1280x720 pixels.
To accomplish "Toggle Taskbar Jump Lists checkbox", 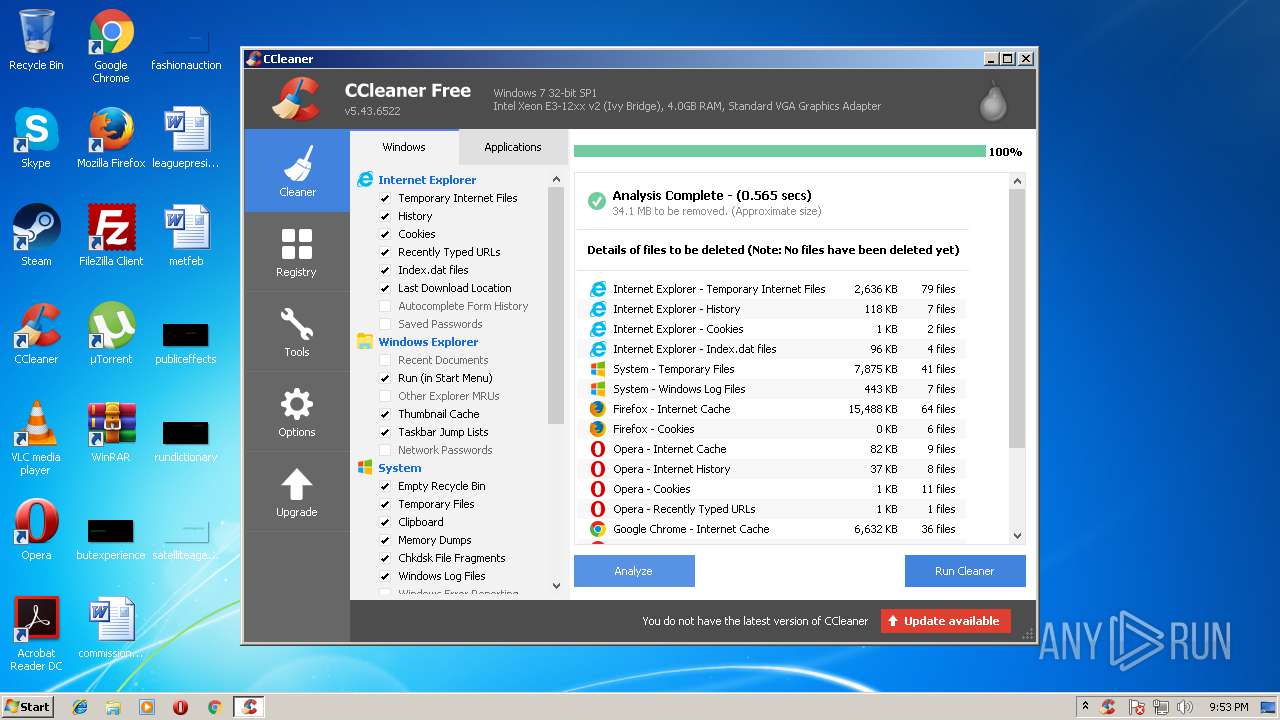I will [385, 432].
